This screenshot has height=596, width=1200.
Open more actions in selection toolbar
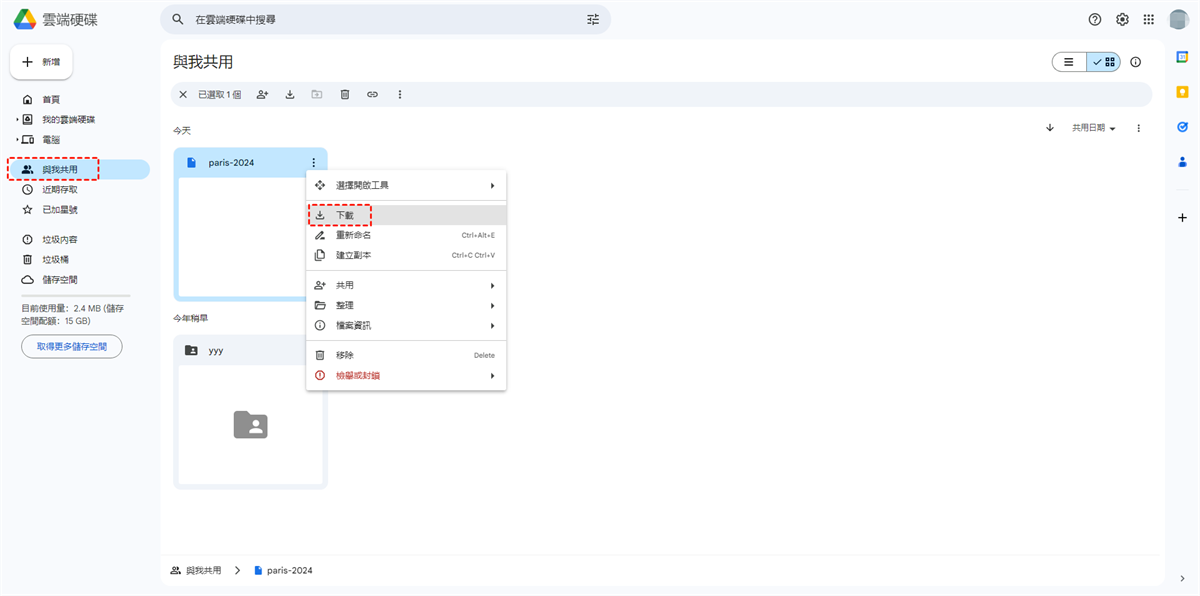tap(400, 94)
